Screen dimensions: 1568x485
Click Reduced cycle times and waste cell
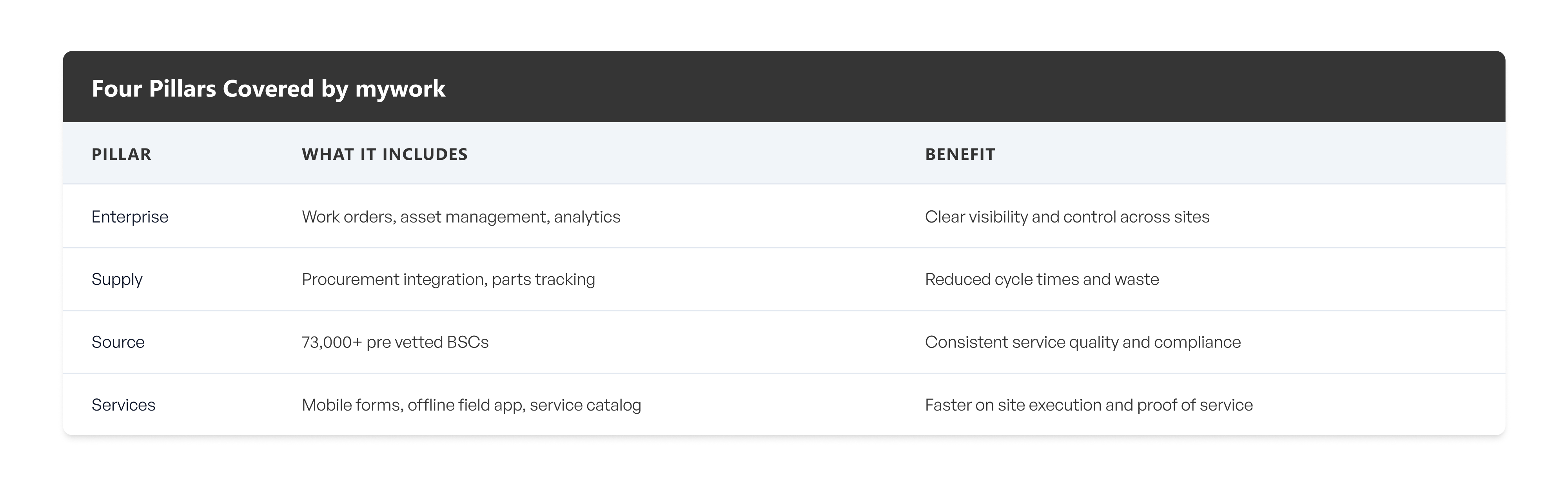click(1042, 279)
